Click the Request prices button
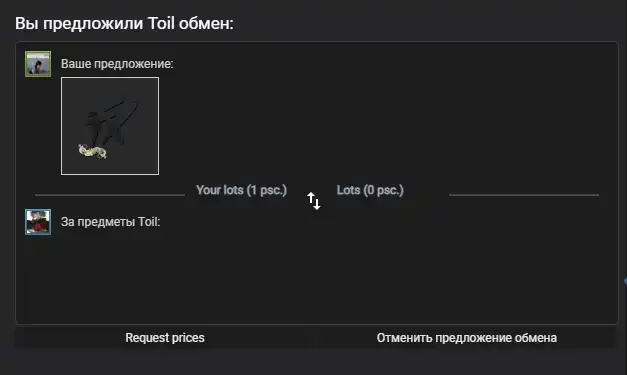 (x=165, y=338)
